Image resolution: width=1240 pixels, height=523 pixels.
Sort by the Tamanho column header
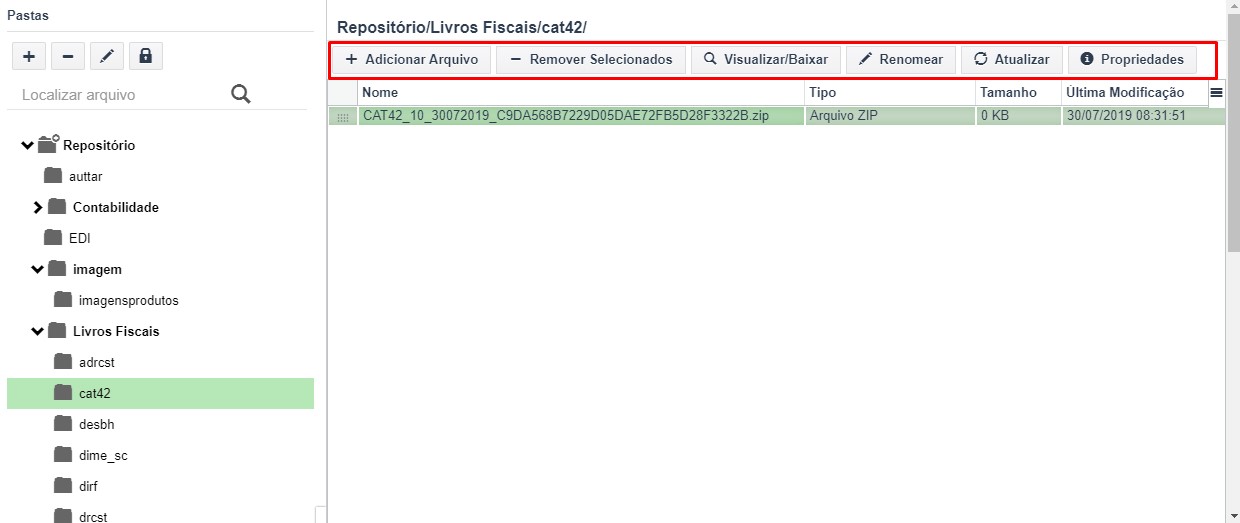pyautogui.click(x=1019, y=92)
